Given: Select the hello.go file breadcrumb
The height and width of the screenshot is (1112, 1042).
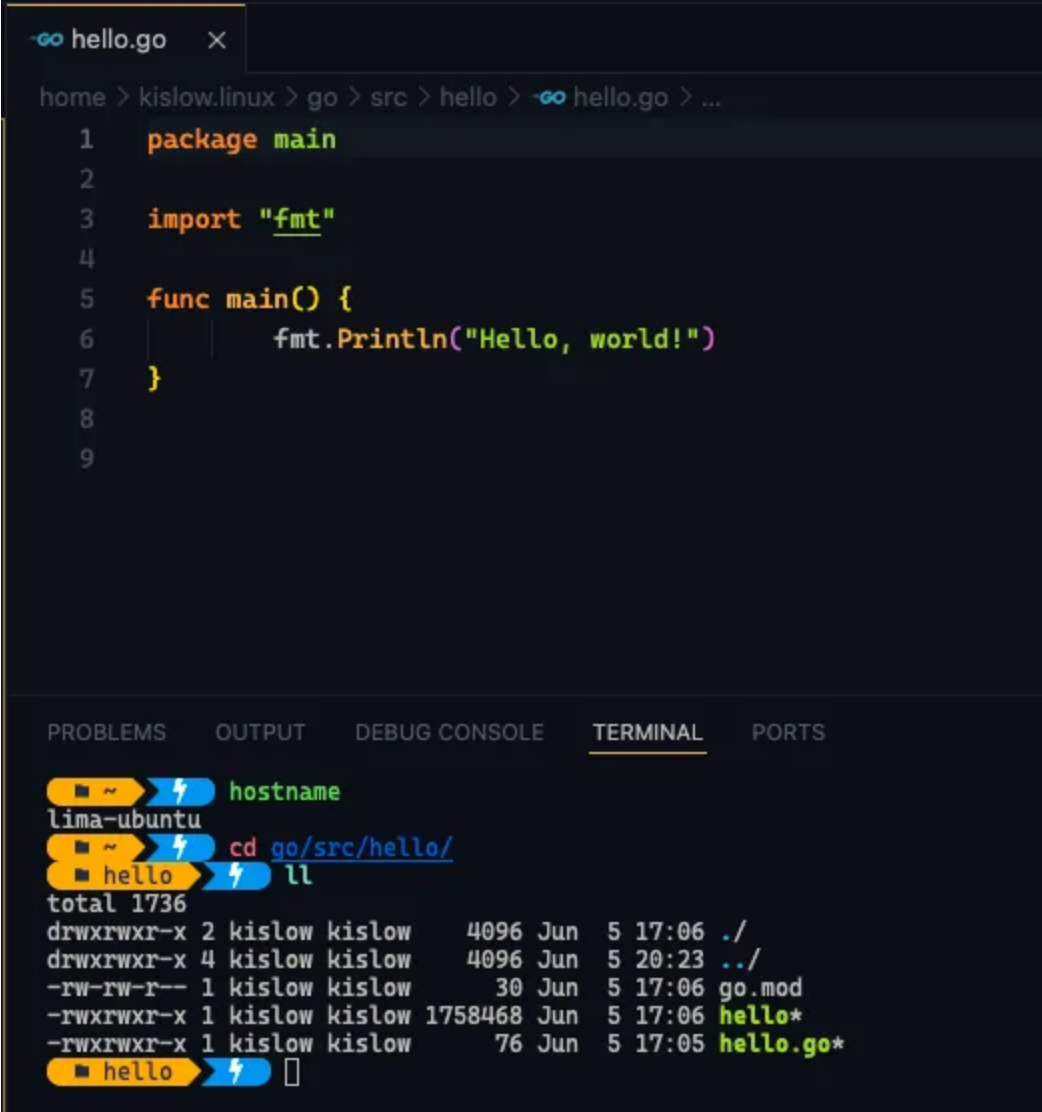Looking at the screenshot, I should click(620, 98).
